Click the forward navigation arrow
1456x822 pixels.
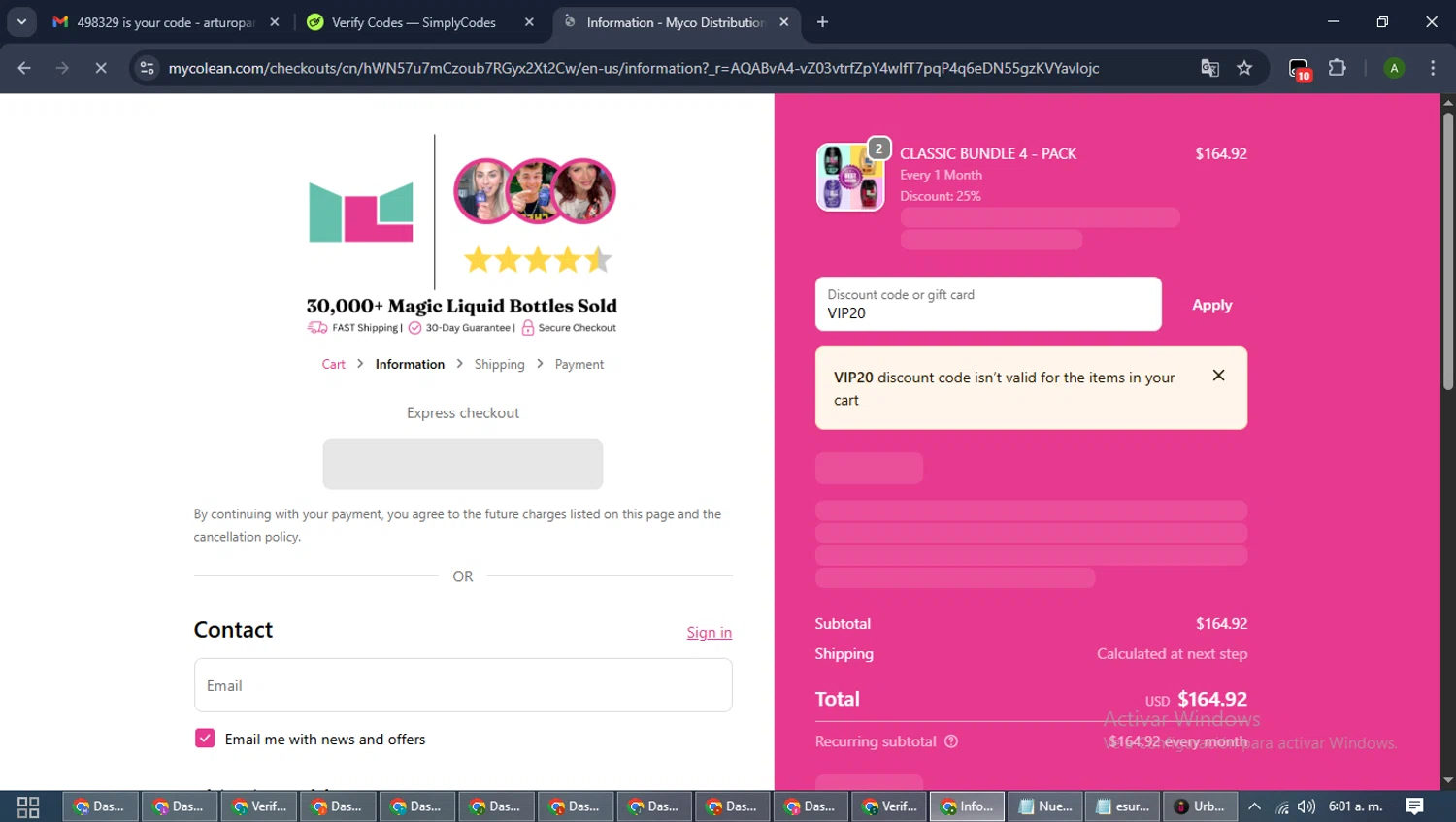[62, 68]
